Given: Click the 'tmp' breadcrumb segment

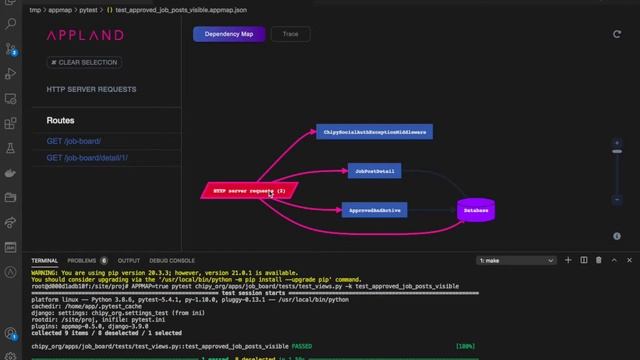Looking at the screenshot, I should (x=35, y=10).
